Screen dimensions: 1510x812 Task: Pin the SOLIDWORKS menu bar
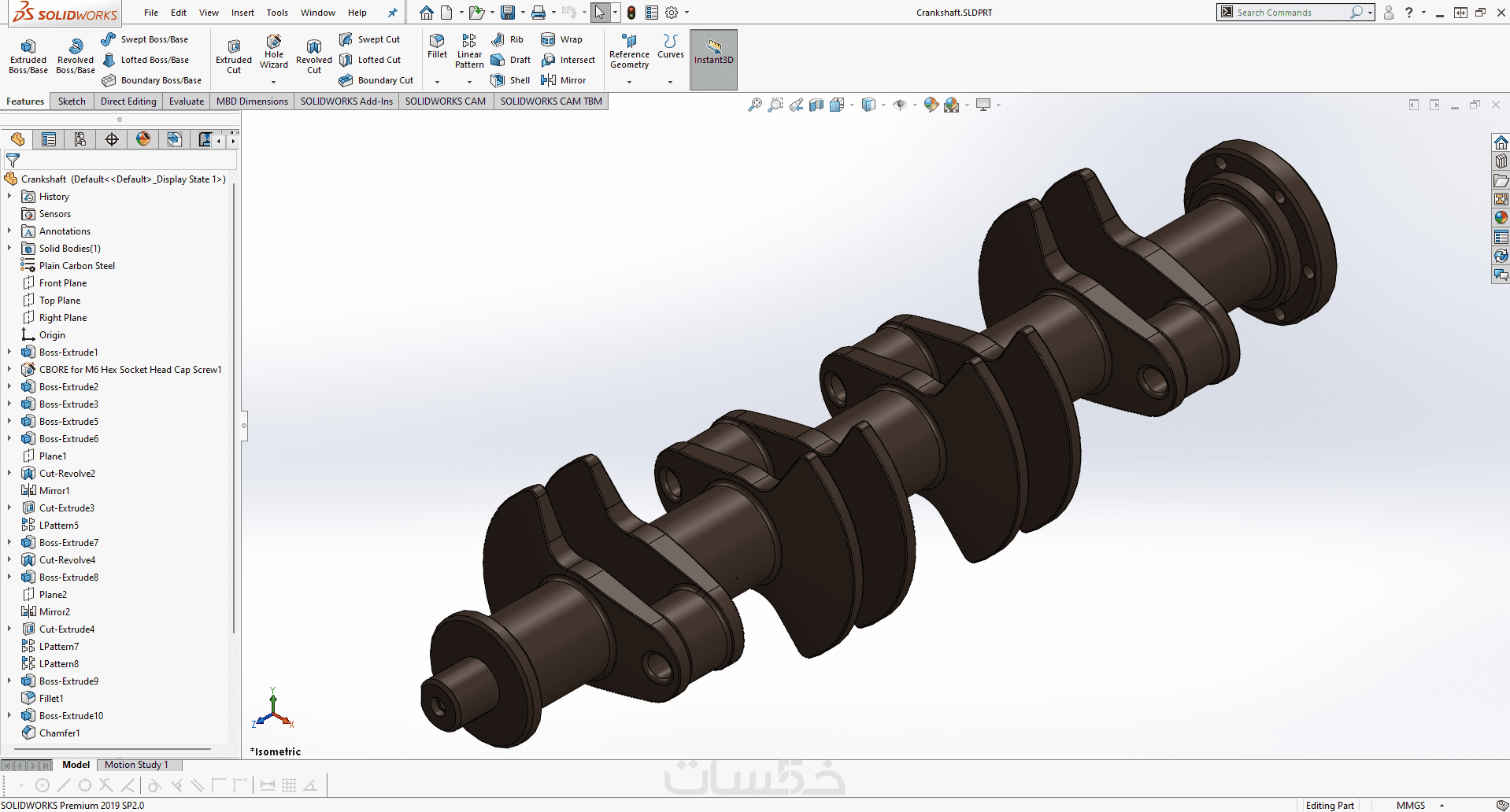tap(392, 13)
